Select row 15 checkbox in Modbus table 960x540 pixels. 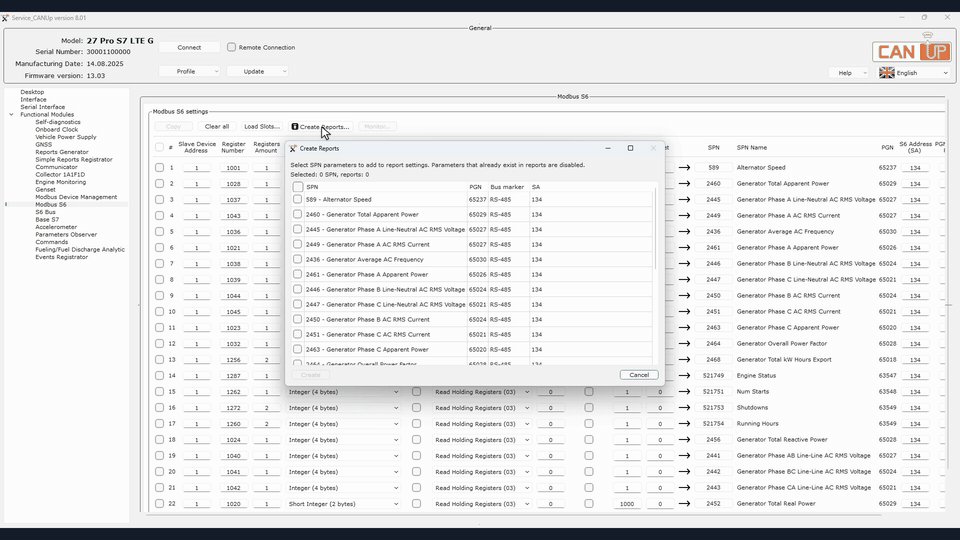(159, 392)
